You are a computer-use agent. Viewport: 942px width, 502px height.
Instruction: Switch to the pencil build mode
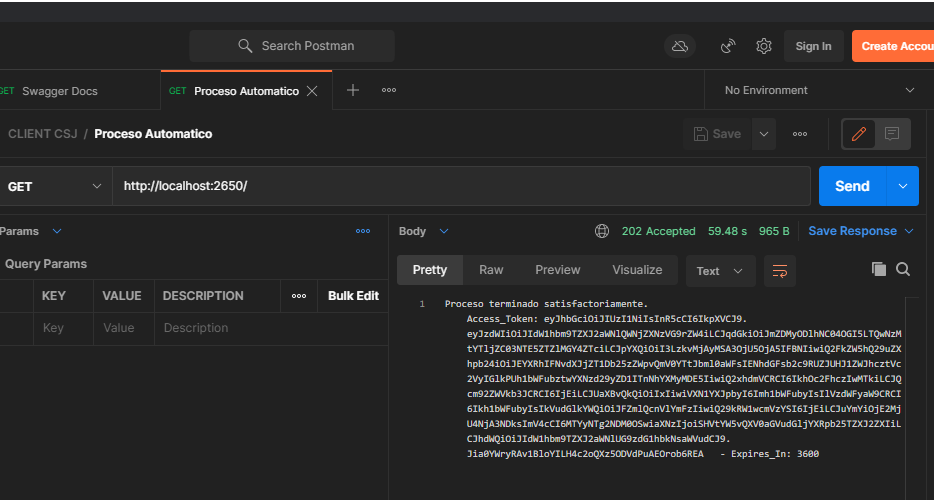tap(858, 134)
